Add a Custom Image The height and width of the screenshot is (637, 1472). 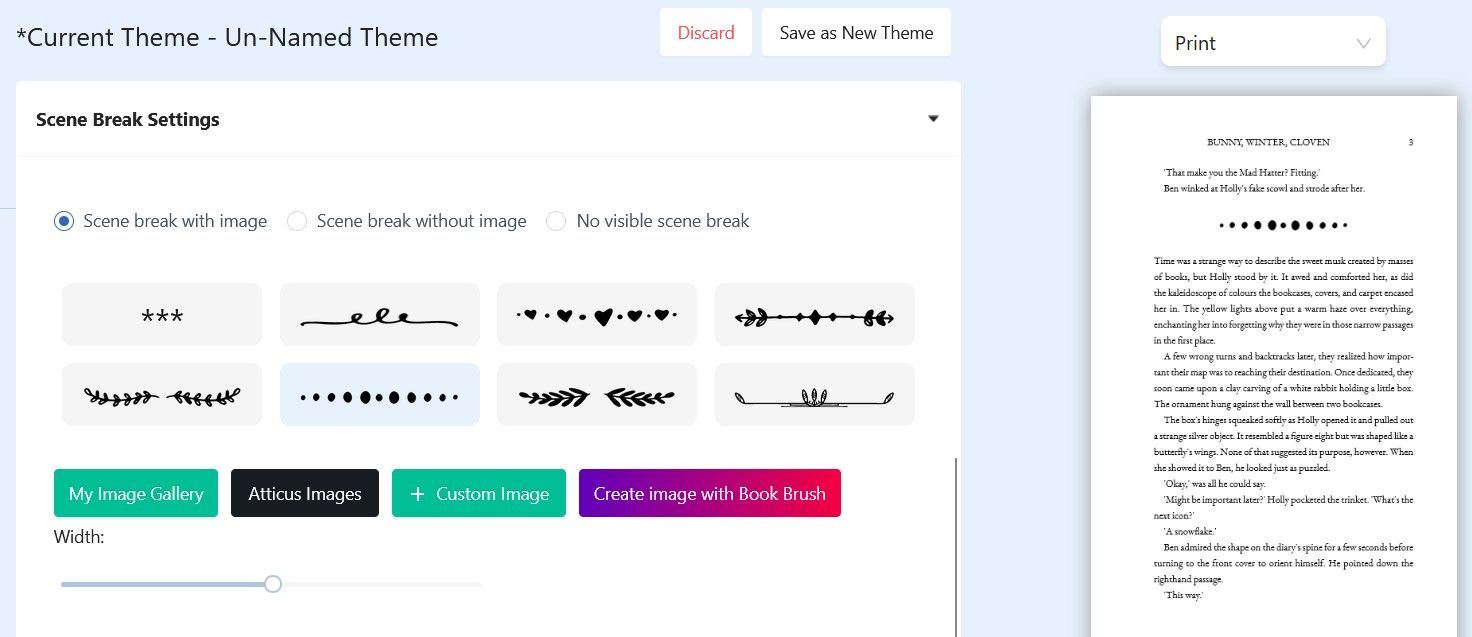(x=479, y=493)
